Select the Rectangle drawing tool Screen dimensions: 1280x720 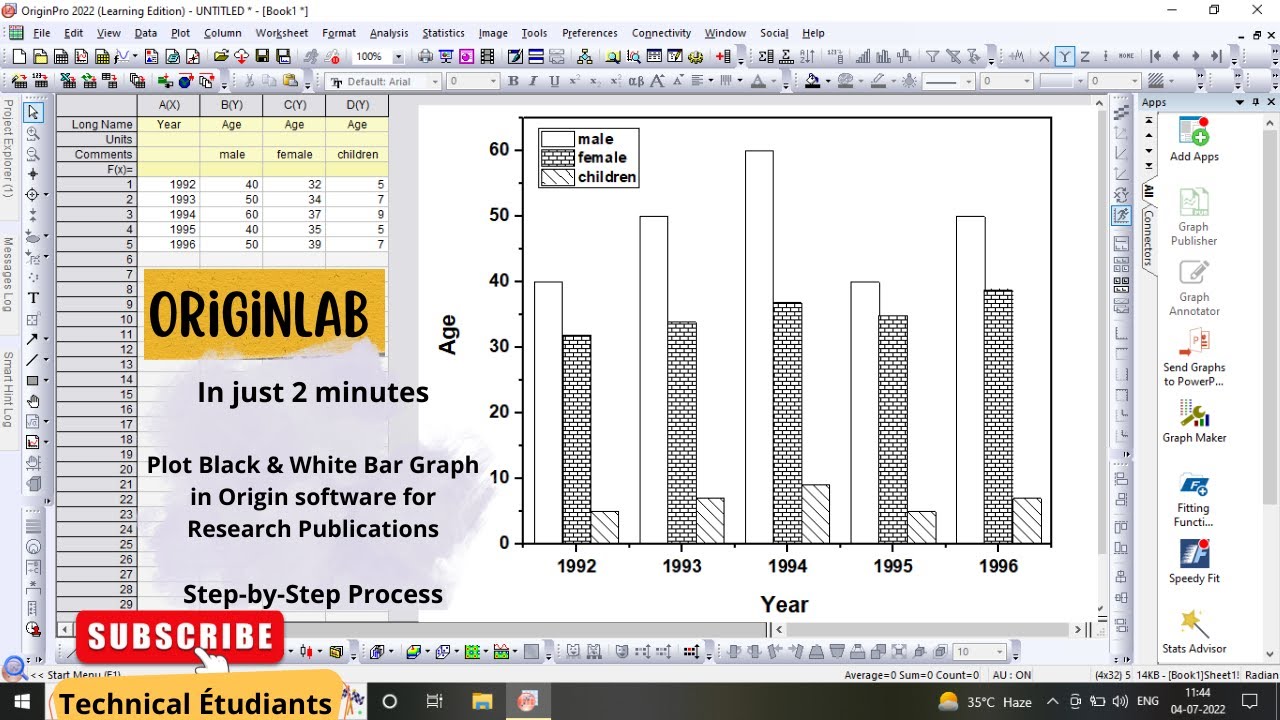pos(33,380)
